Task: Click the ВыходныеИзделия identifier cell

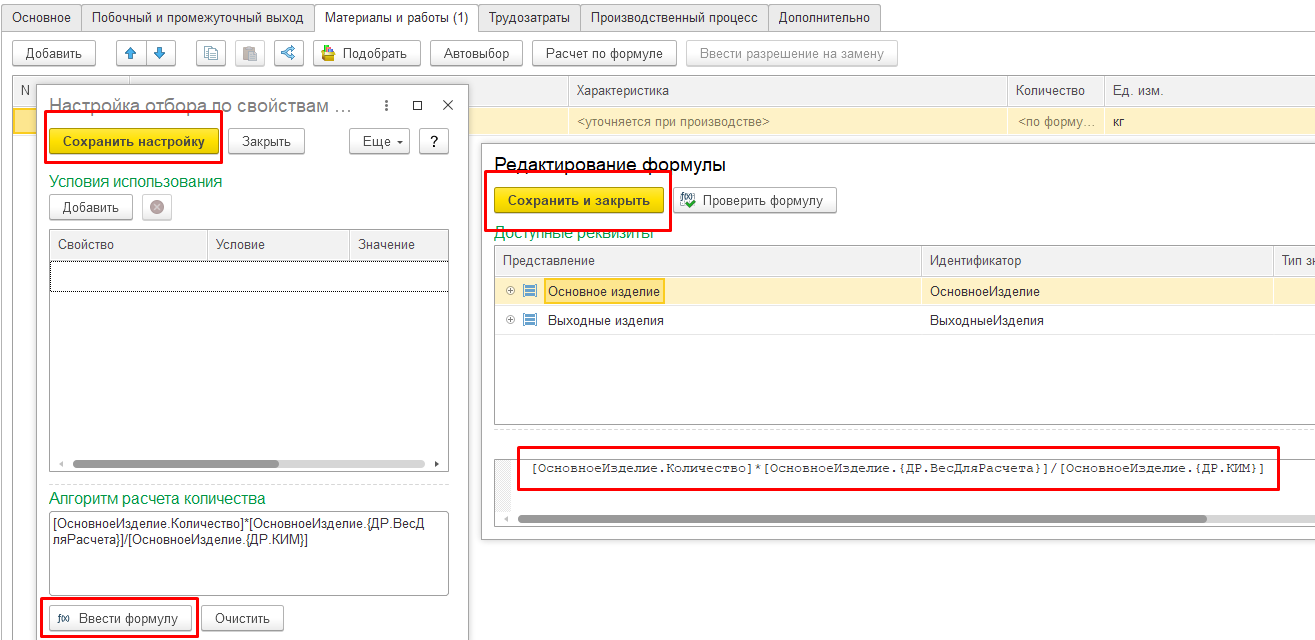Action: (x=1097, y=320)
